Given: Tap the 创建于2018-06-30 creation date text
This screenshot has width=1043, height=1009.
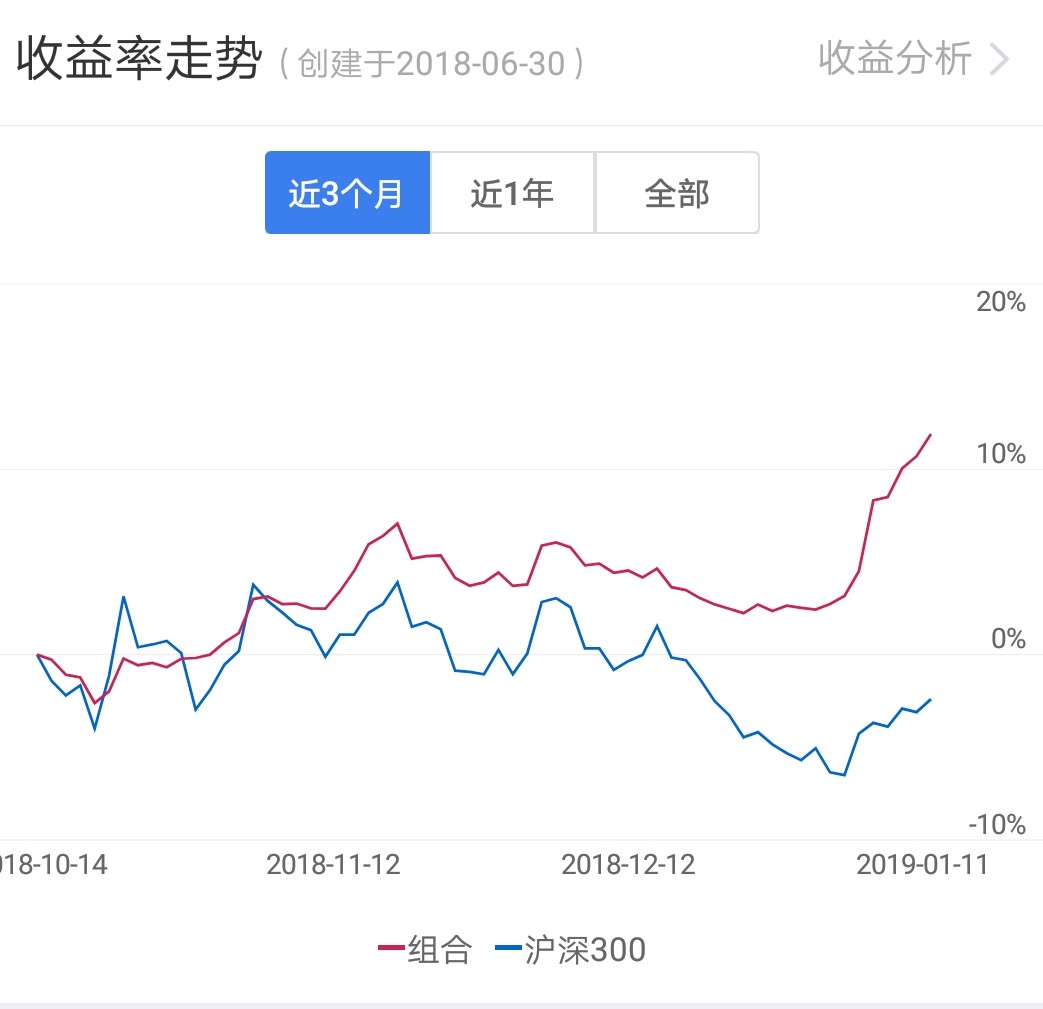Looking at the screenshot, I should click(432, 64).
